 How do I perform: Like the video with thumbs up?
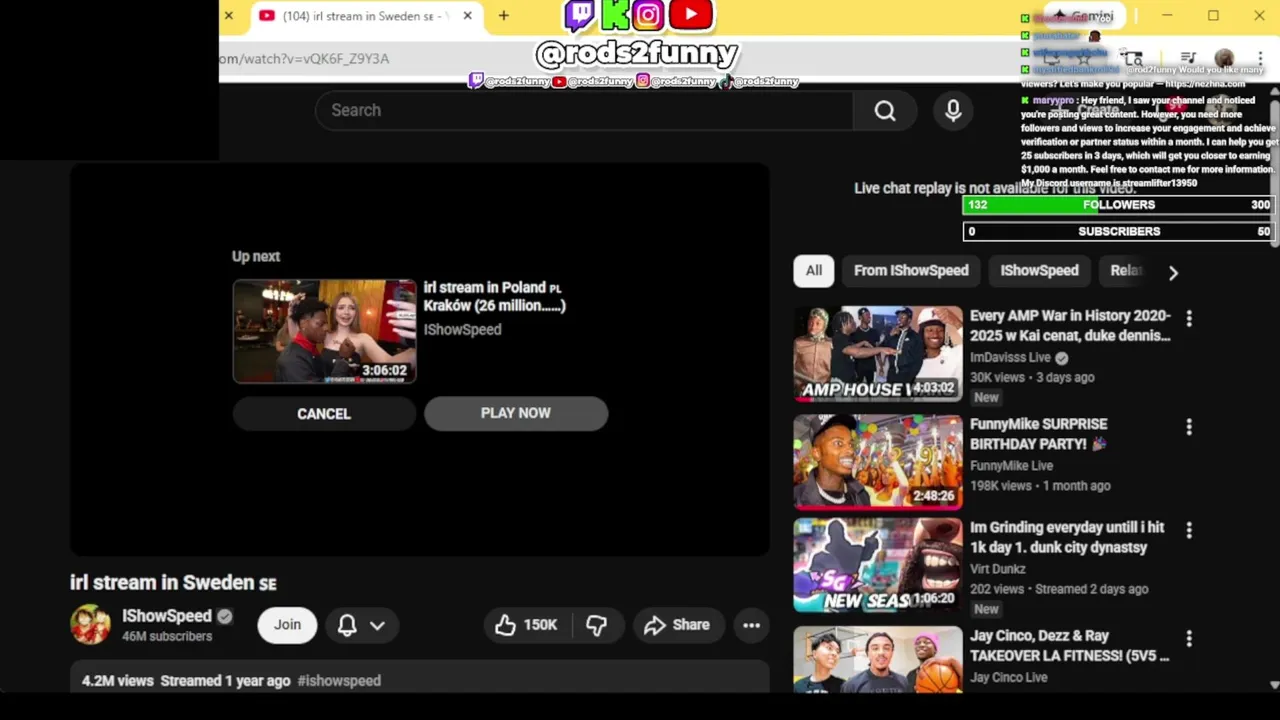pyautogui.click(x=525, y=625)
